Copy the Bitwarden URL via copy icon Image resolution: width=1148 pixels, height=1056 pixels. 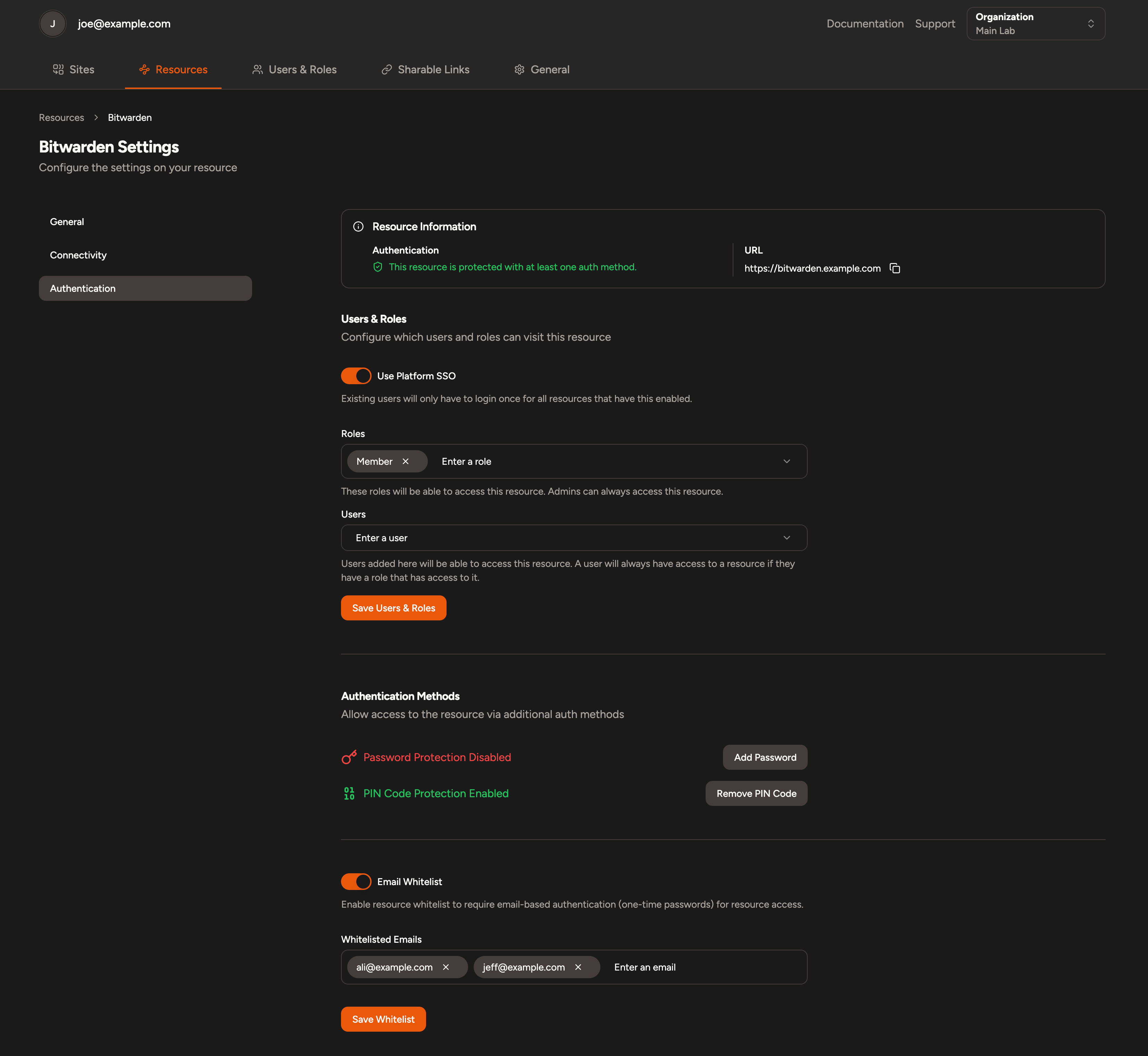(895, 269)
